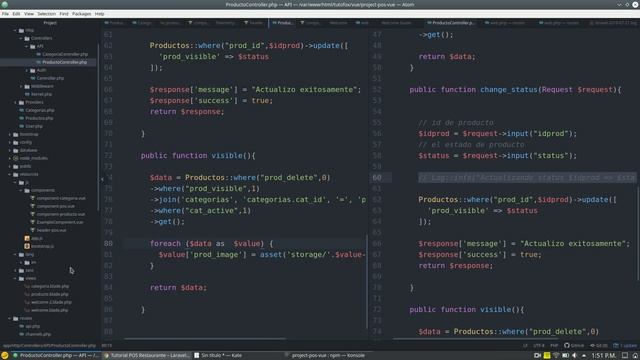Click line 60 in right editor gutter

click(x=377, y=178)
